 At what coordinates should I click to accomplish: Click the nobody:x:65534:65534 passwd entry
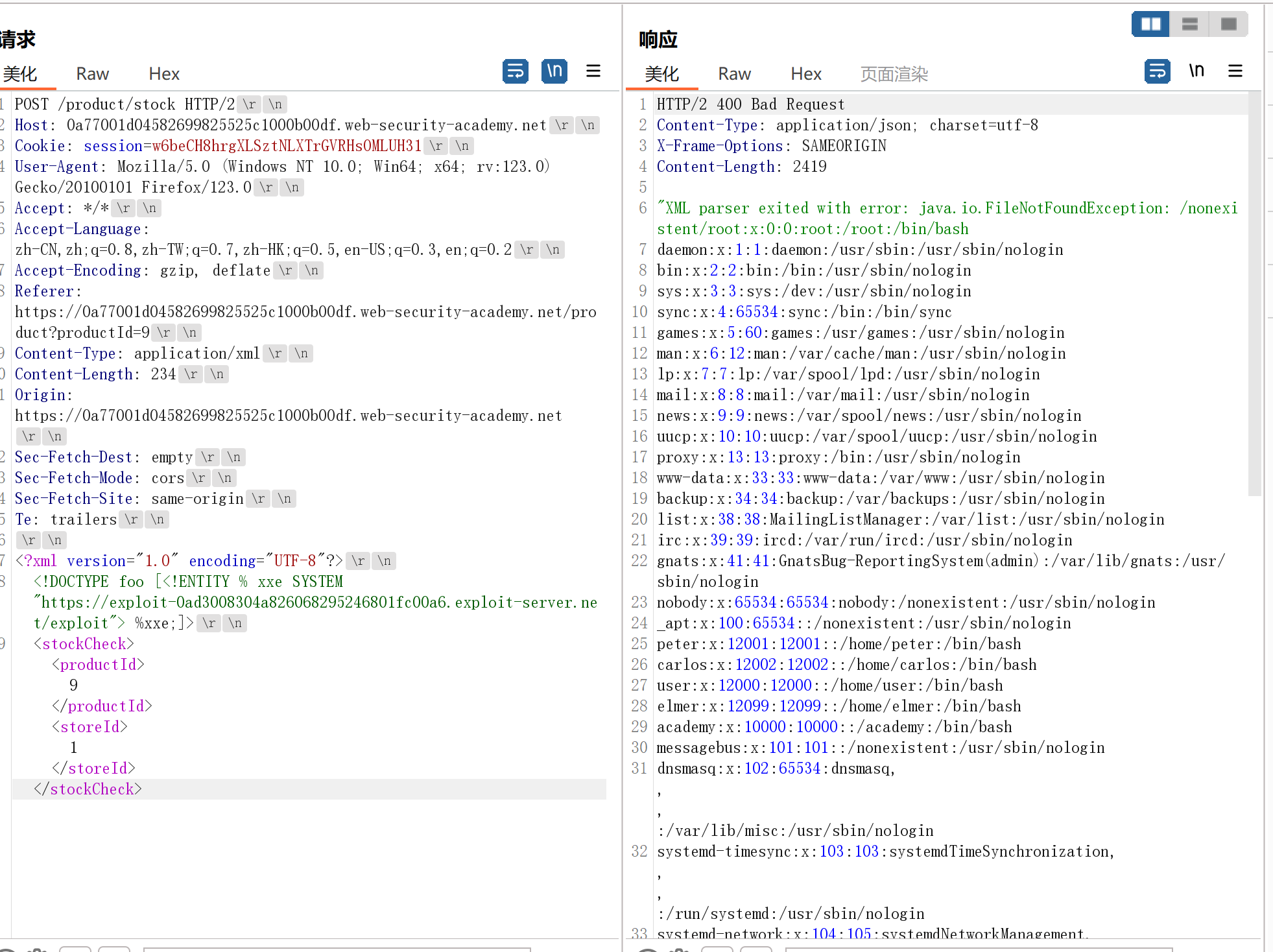click(x=907, y=602)
